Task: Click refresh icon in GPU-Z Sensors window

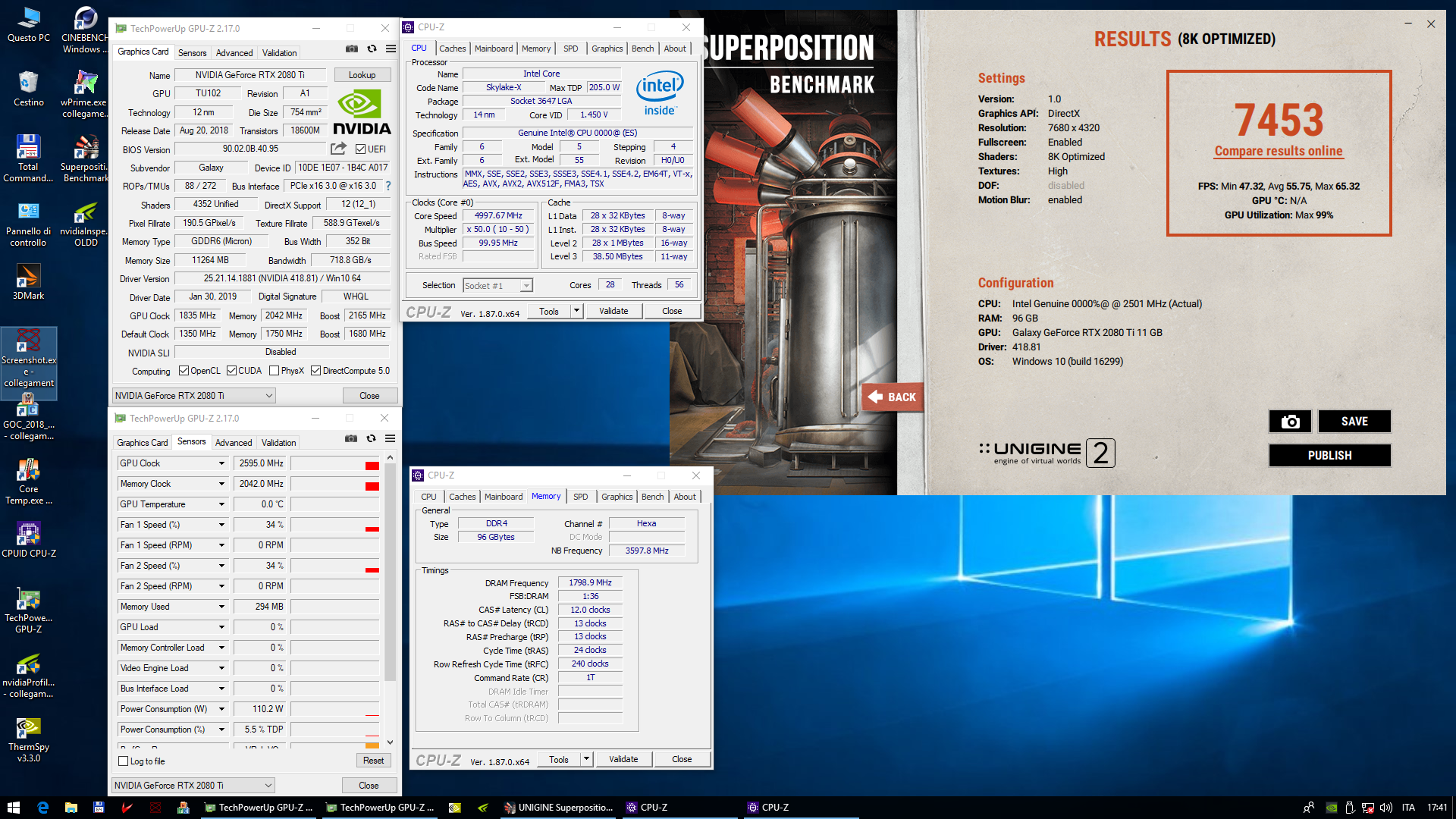Action: click(371, 438)
